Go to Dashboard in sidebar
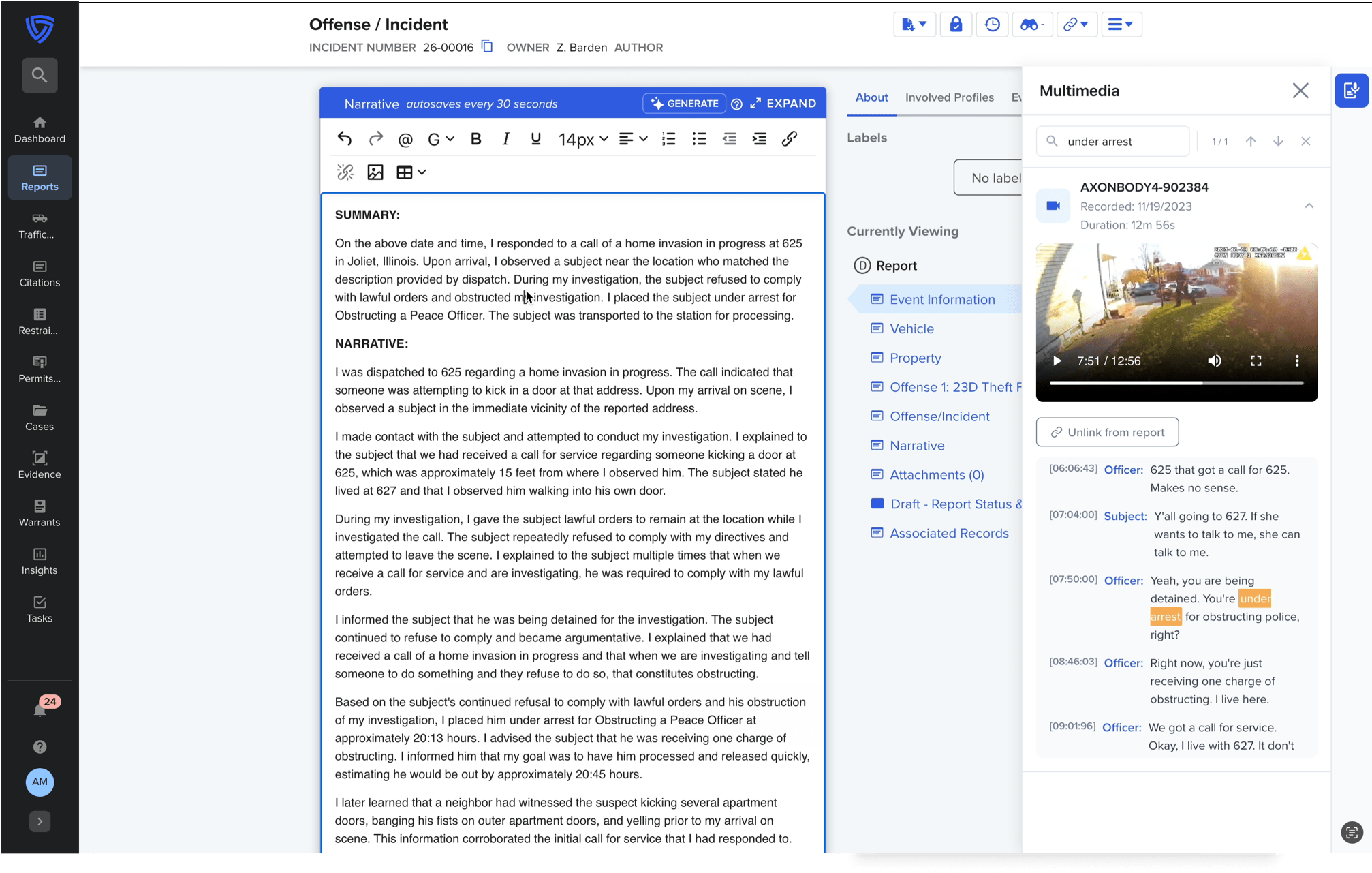Image resolution: width=1372 pixels, height=873 pixels. [x=40, y=129]
